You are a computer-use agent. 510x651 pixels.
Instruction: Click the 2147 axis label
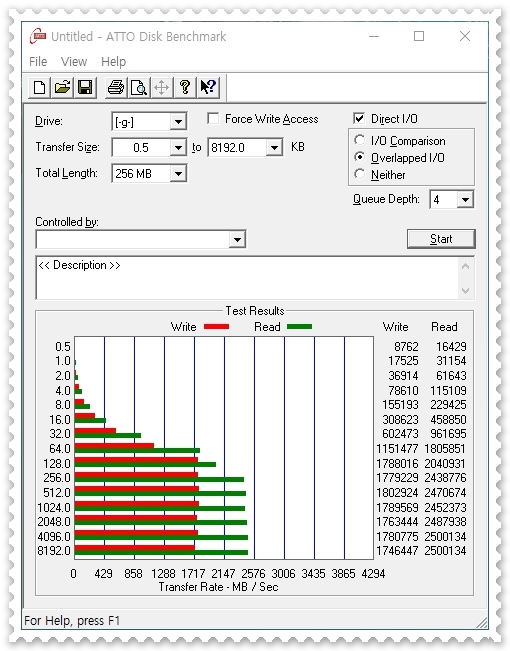223,574
